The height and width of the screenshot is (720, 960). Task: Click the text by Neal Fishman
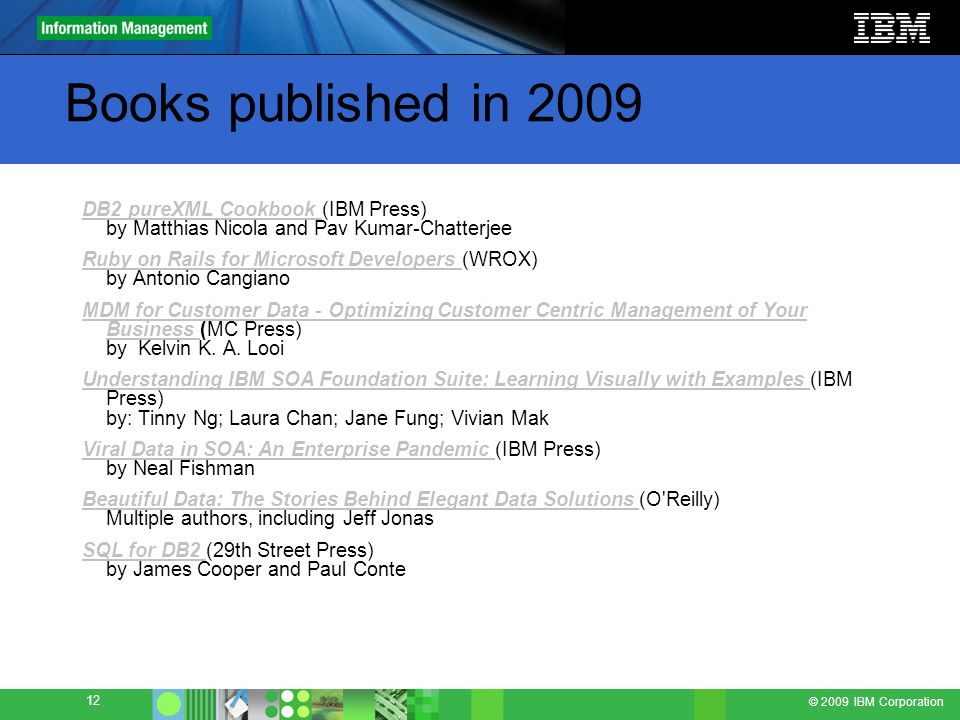click(180, 468)
